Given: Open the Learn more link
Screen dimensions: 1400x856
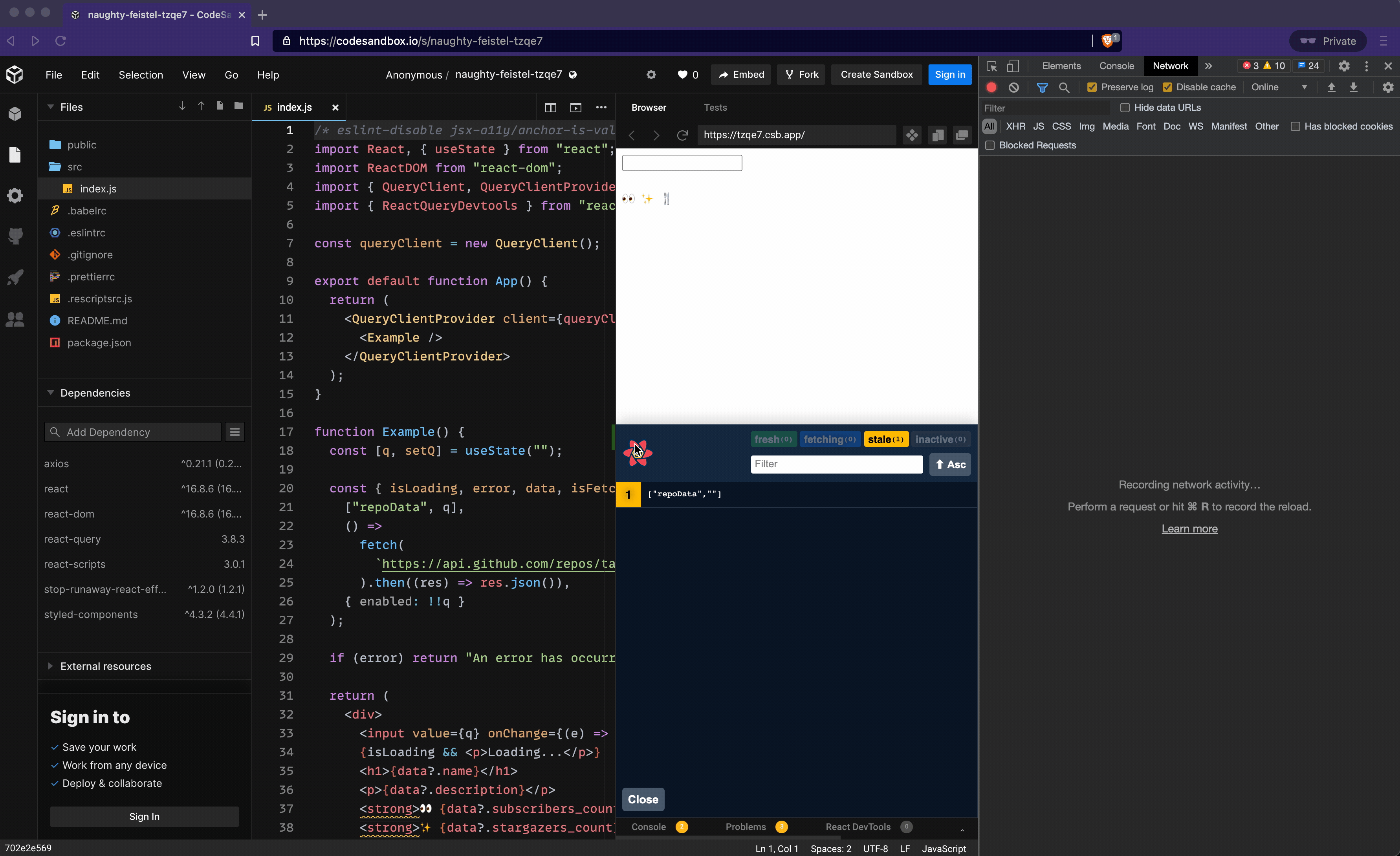Looking at the screenshot, I should tap(1189, 529).
